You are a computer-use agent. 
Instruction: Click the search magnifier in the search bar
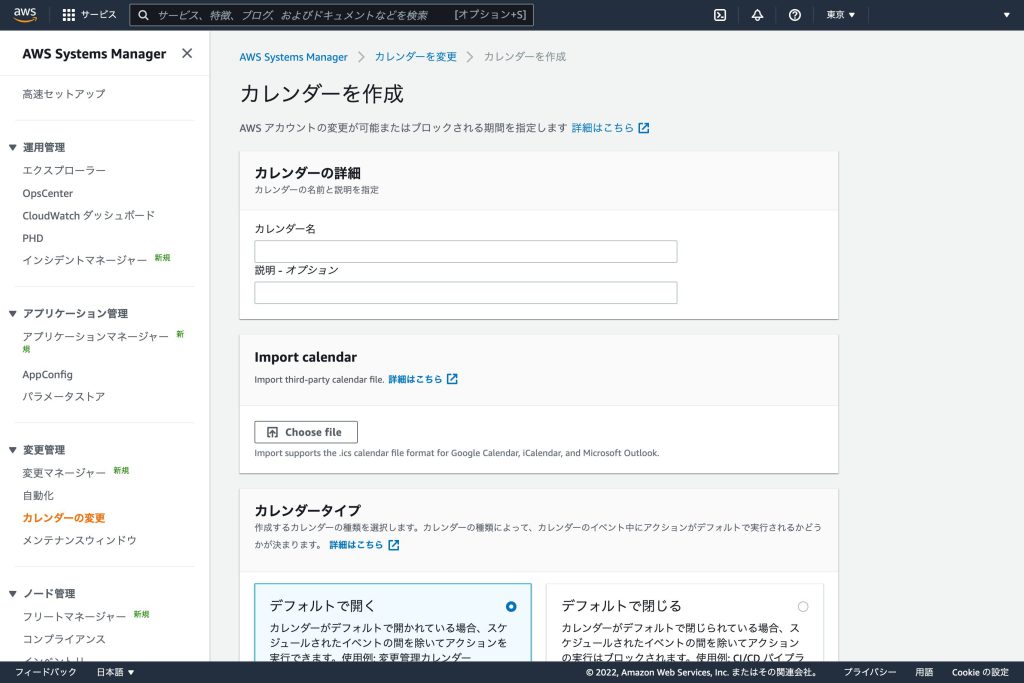[x=145, y=14]
